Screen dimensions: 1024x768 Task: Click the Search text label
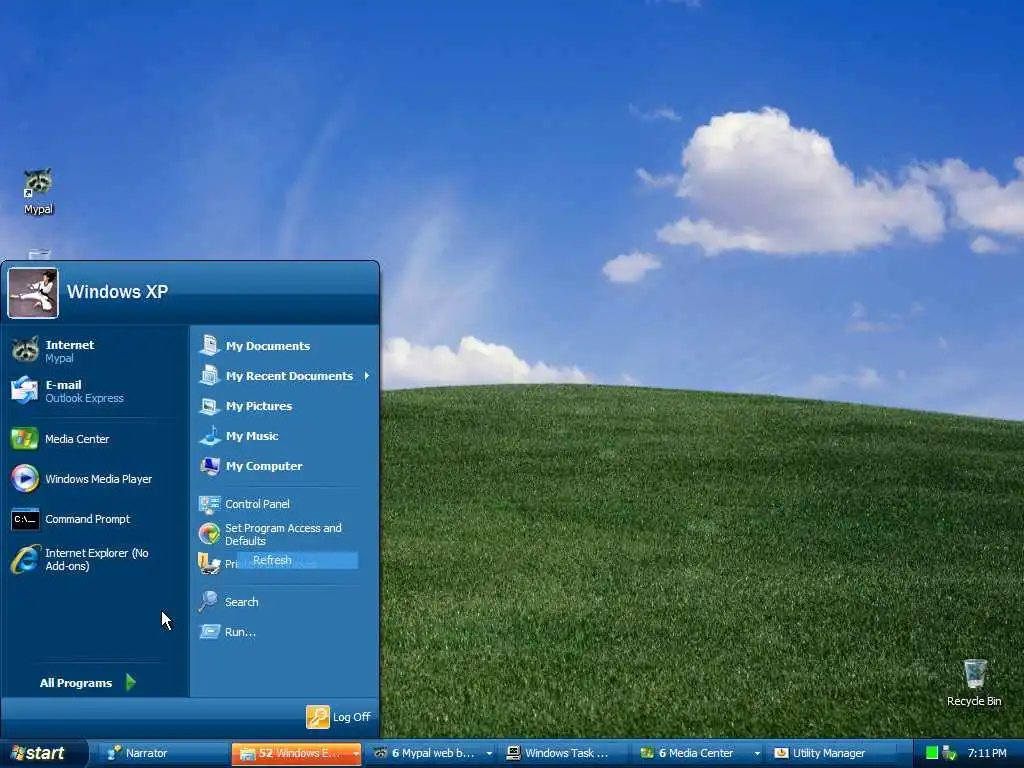[x=242, y=602]
